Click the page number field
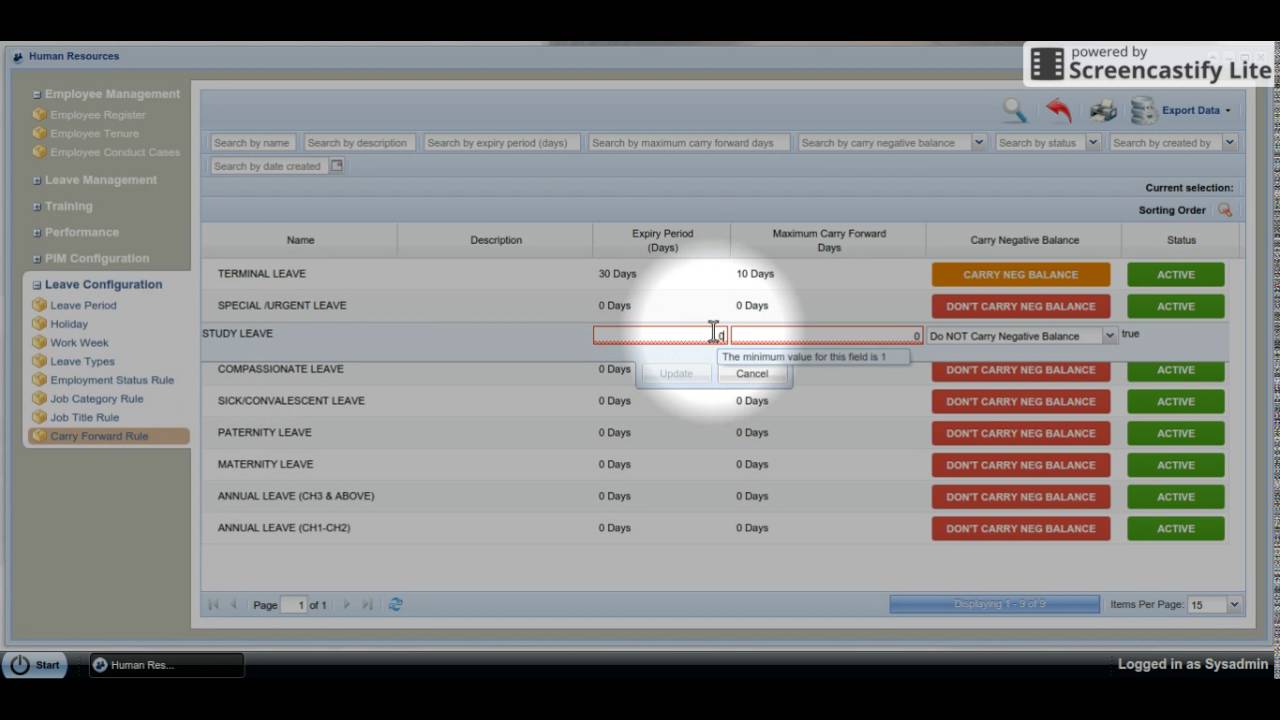The image size is (1280, 720). click(x=294, y=605)
